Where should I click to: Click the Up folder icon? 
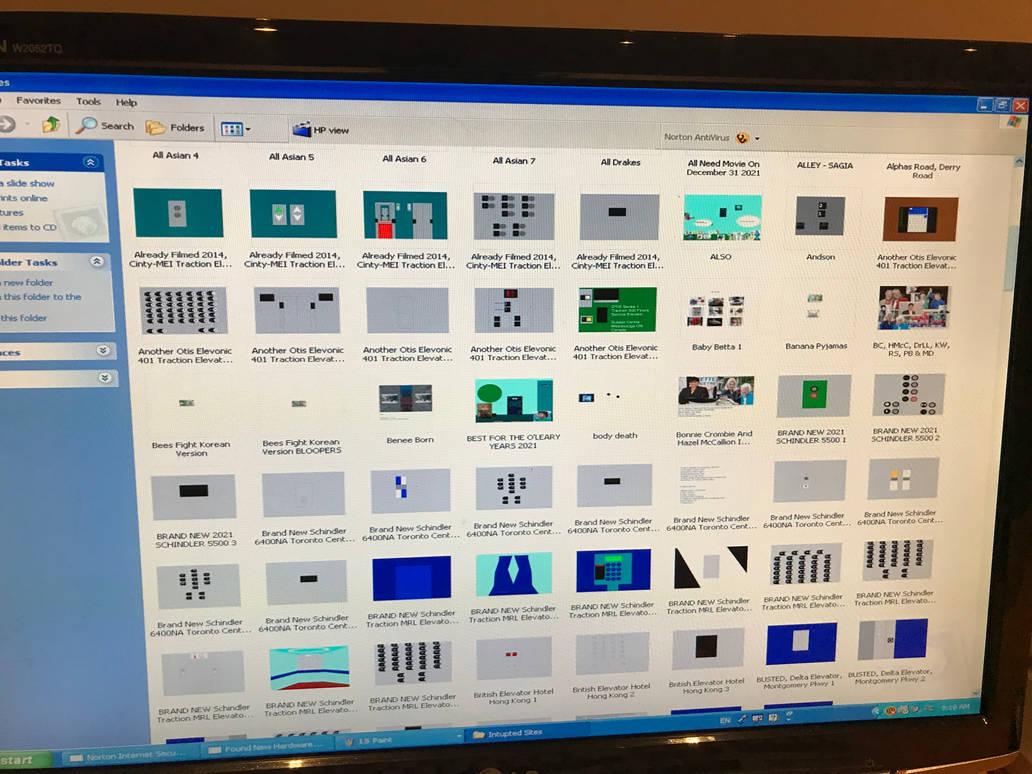tap(51, 124)
